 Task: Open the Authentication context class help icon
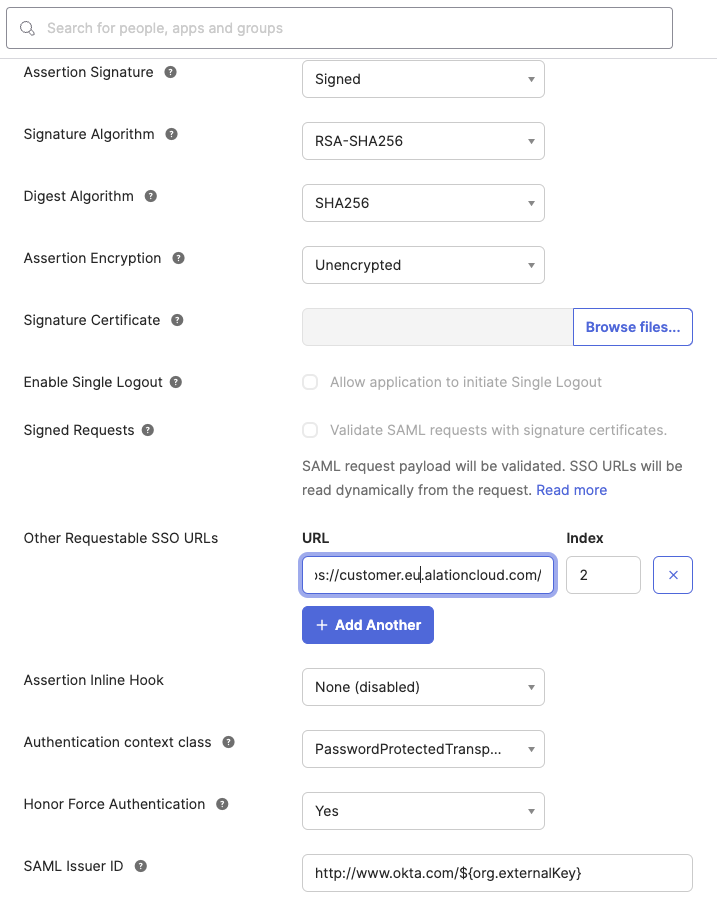(x=229, y=742)
